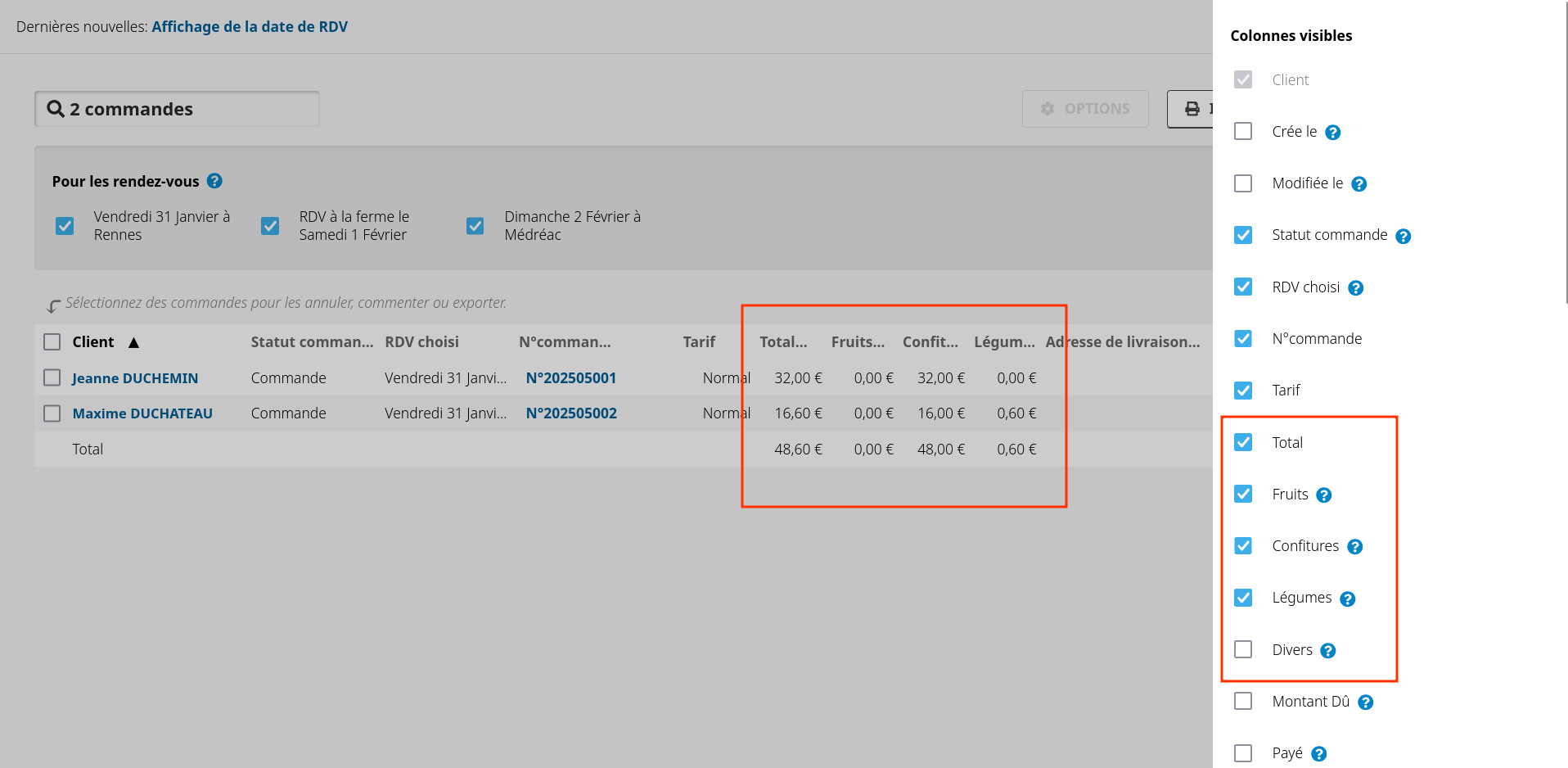This screenshot has height=768, width=1568.
Task: Click the help icon next to Confitures
Action: (x=1354, y=547)
